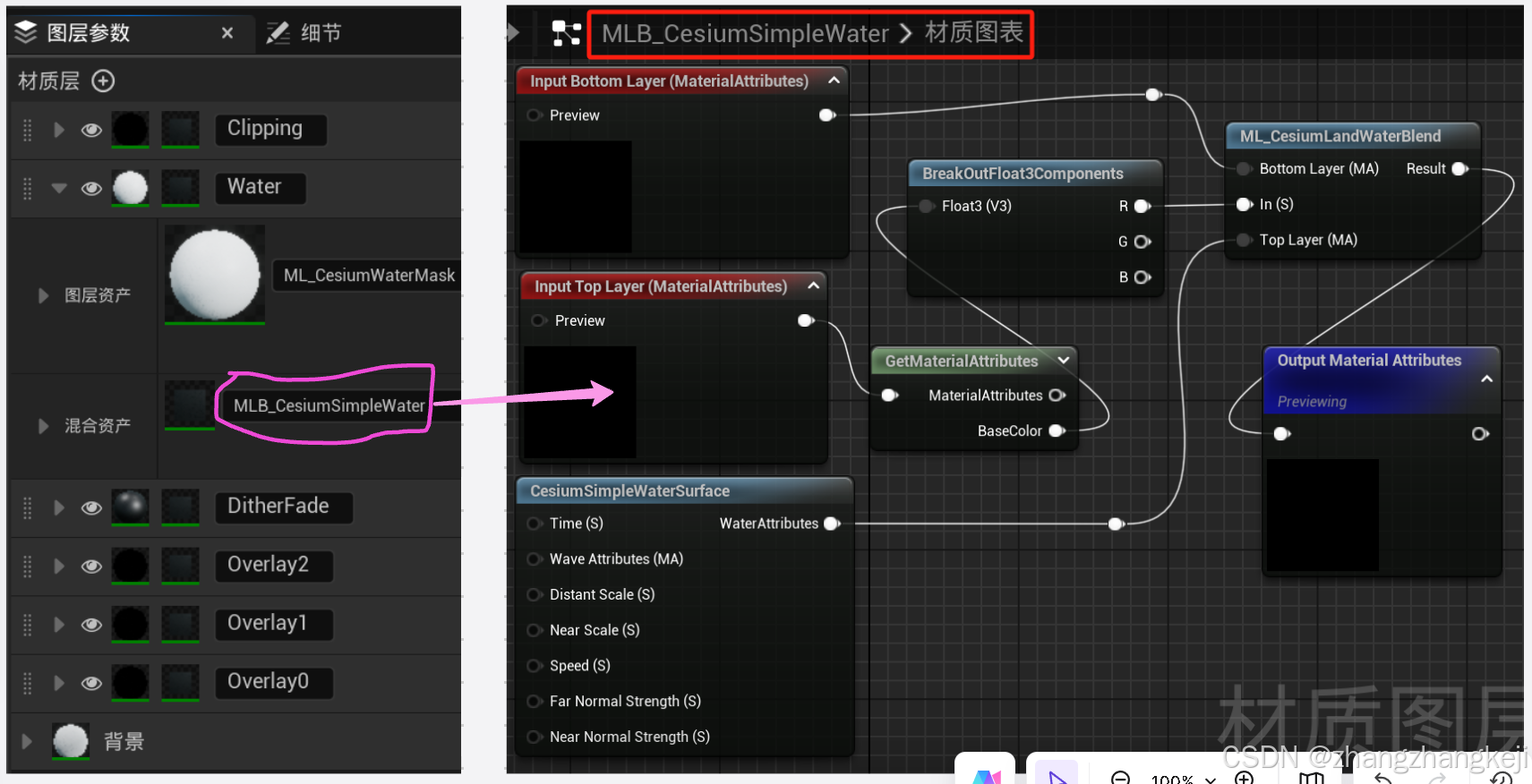Click the Bottom Layer (MA) input pin
The width and height of the screenshot is (1532, 784).
(1244, 169)
